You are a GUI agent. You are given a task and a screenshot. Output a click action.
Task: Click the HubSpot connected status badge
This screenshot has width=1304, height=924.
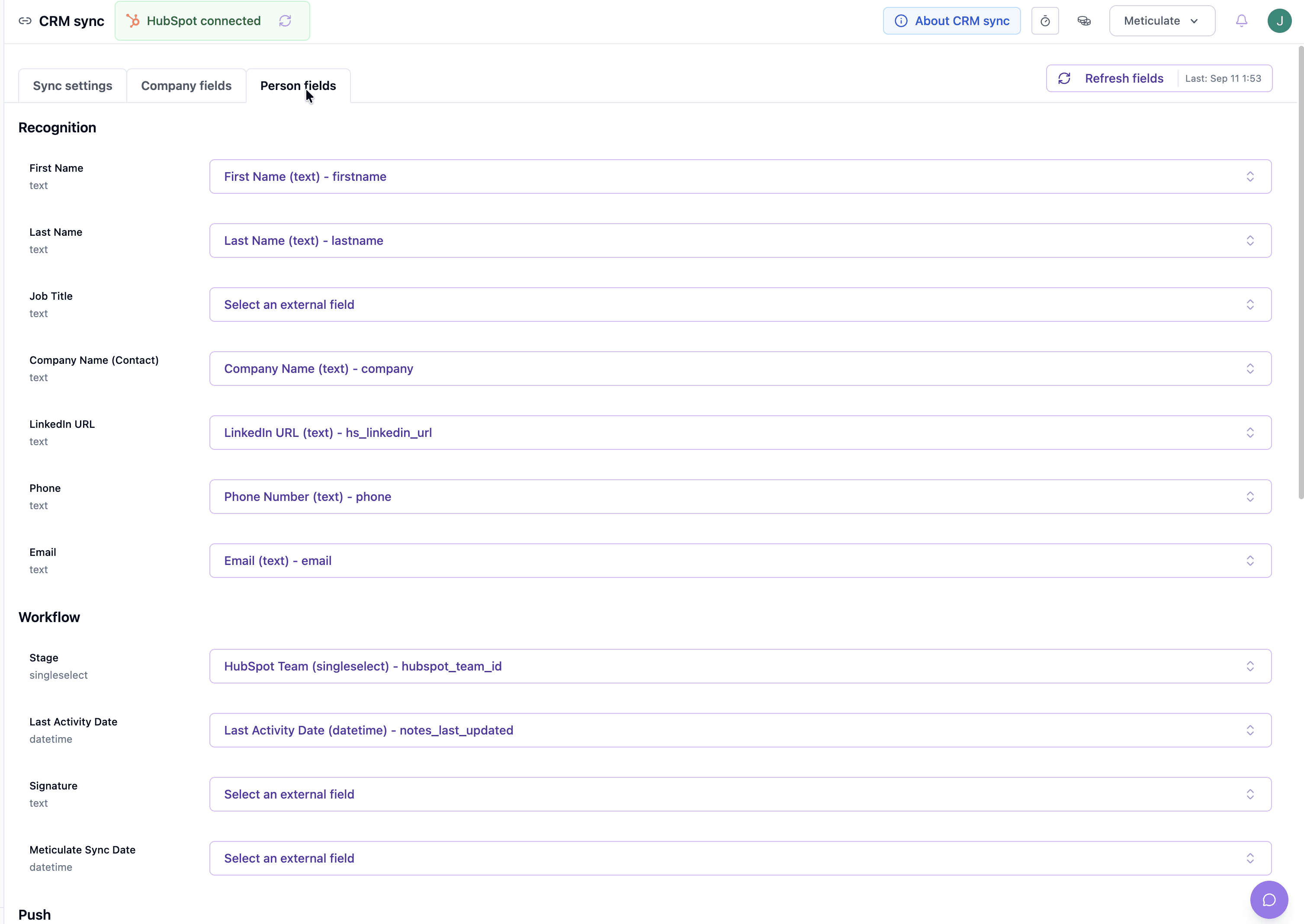[x=212, y=21]
